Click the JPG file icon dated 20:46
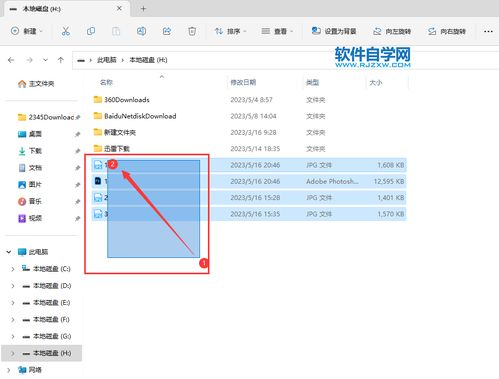 point(98,165)
